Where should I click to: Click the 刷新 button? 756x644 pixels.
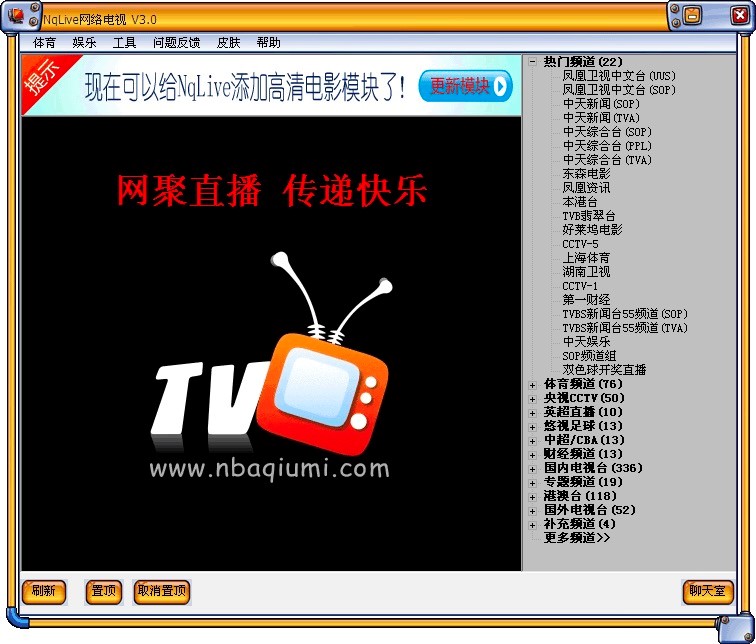point(44,591)
